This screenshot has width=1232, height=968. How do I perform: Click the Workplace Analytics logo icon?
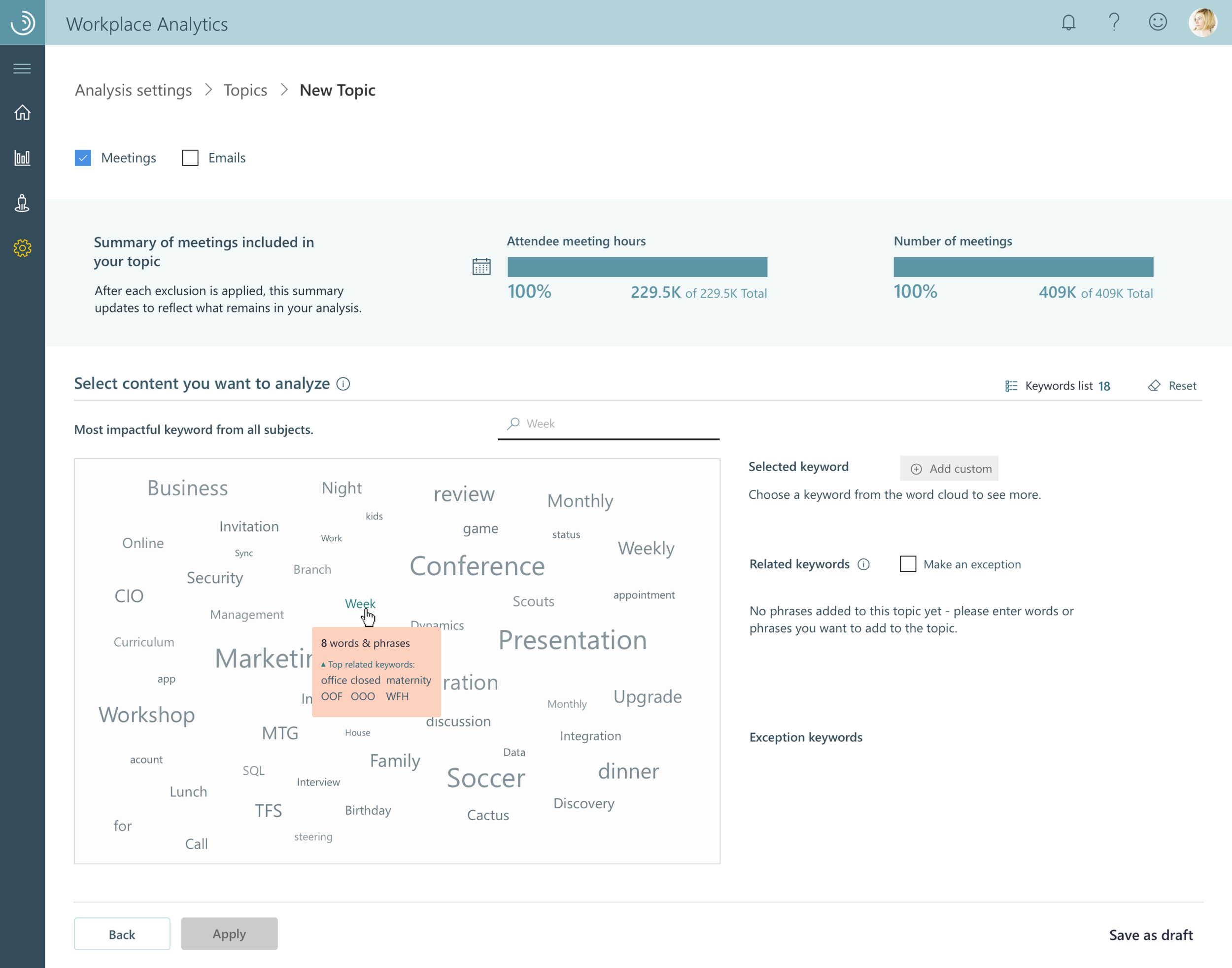pos(23,23)
